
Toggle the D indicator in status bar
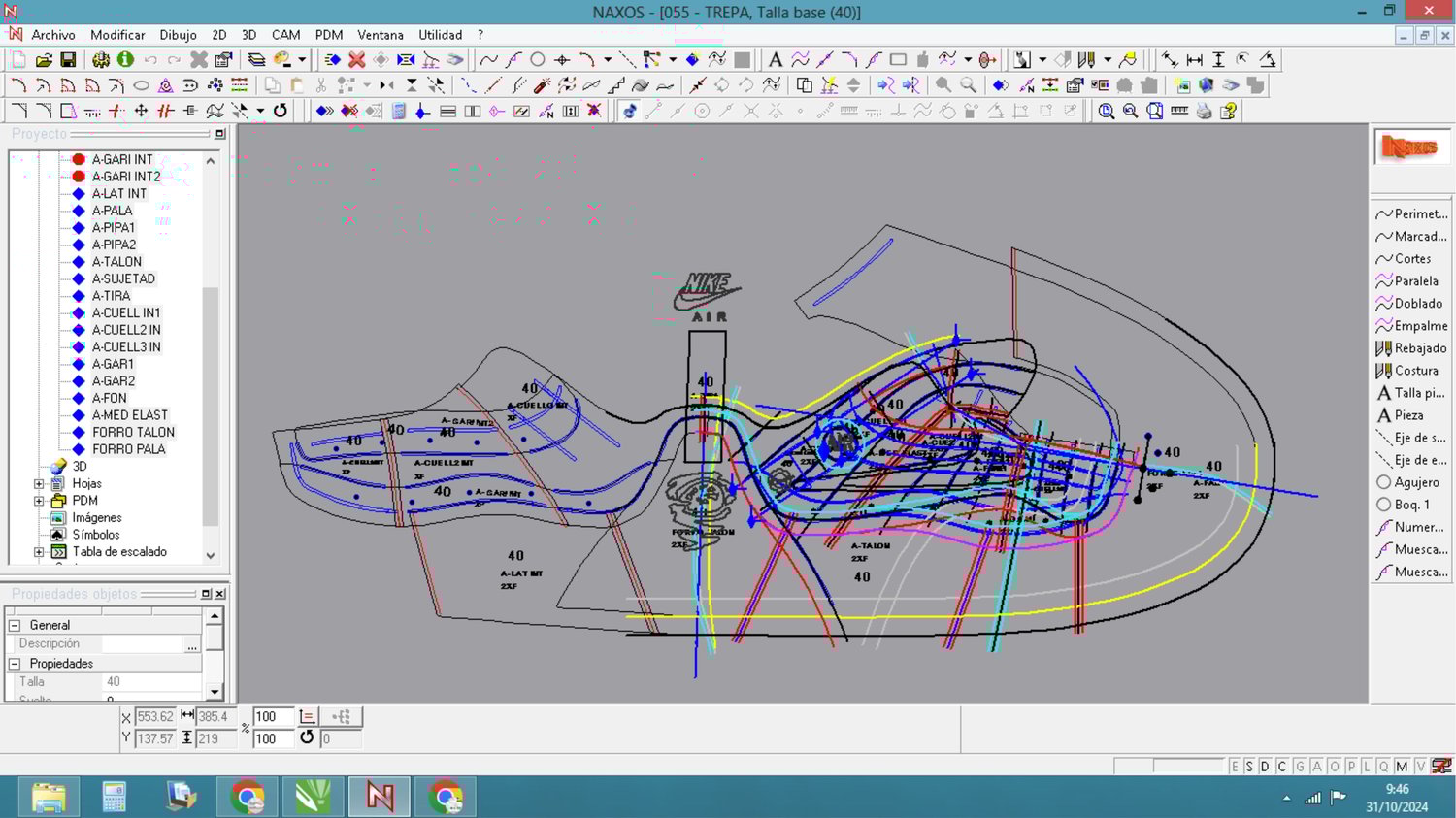click(x=1265, y=767)
